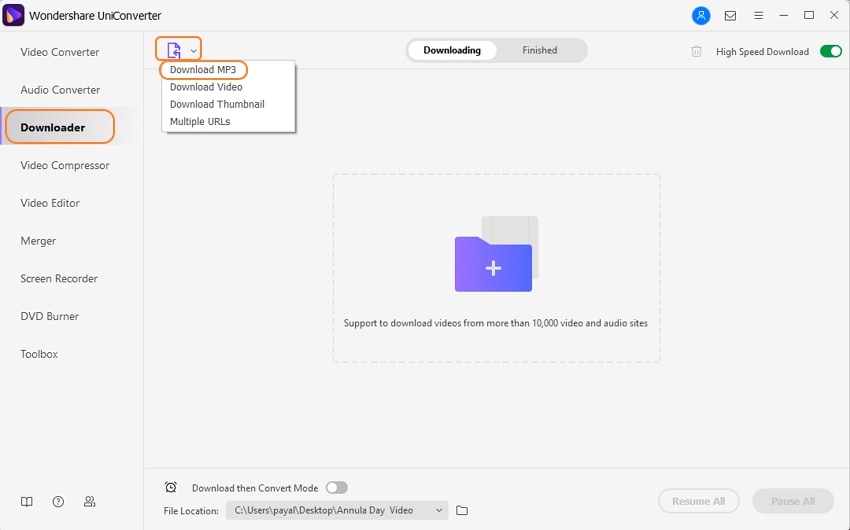Open the user account profile icon
850x530 pixels.
[x=700, y=15]
